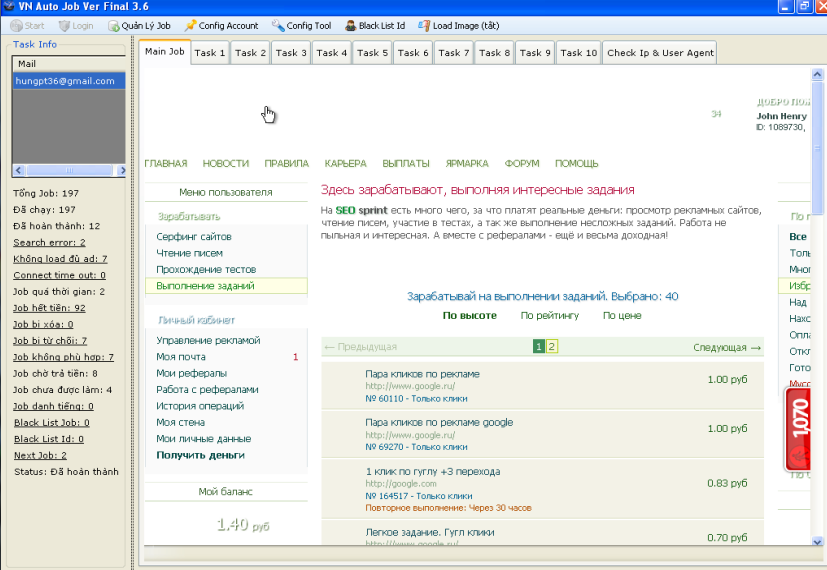This screenshot has height=570, width=827.
Task: Click the red 1070 side badge
Action: pyautogui.click(x=797, y=429)
